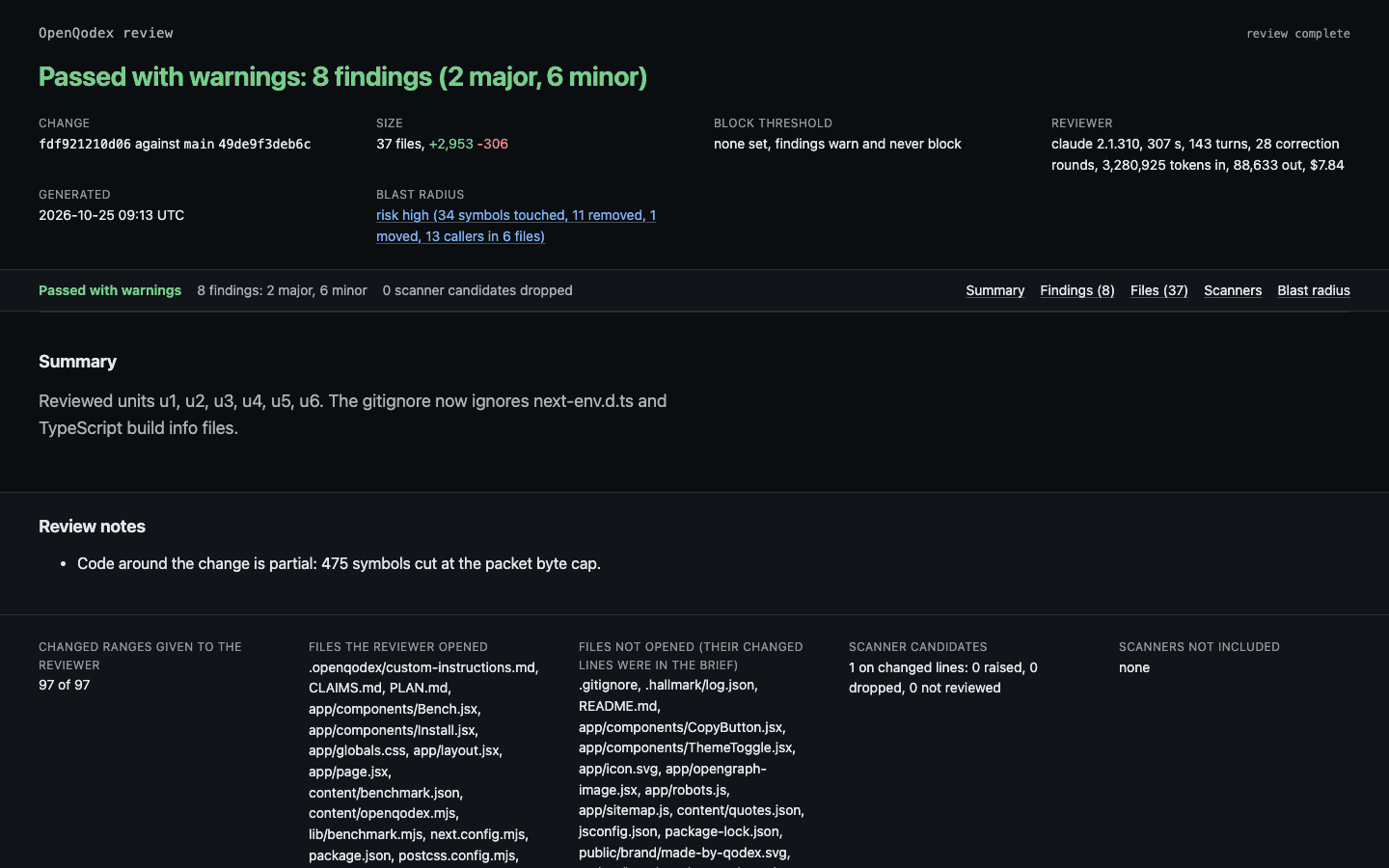Click the Files not opened column label
Screen dimensions: 1389x868
(691, 656)
